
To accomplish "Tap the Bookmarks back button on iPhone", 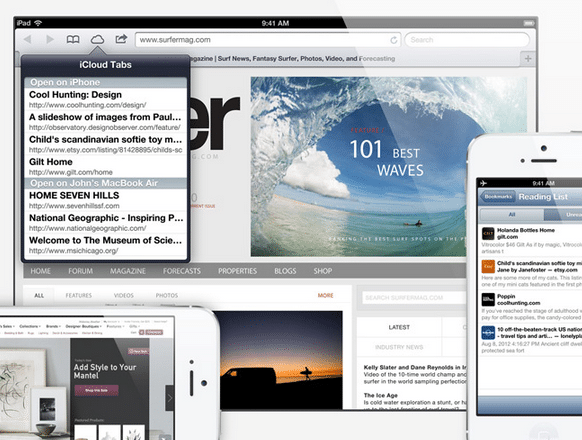I will coord(497,197).
